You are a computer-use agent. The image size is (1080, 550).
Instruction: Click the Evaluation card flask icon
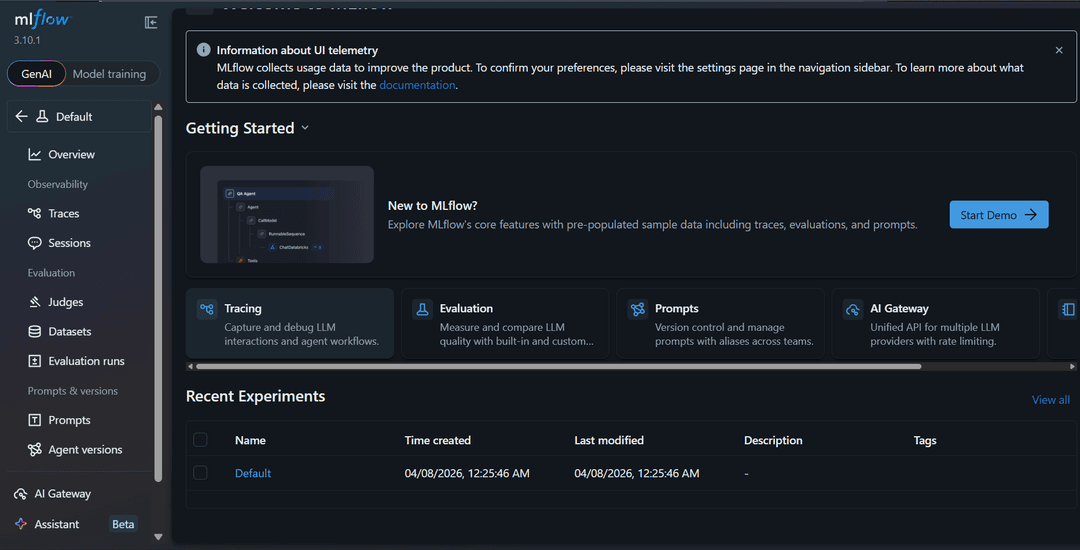point(422,309)
